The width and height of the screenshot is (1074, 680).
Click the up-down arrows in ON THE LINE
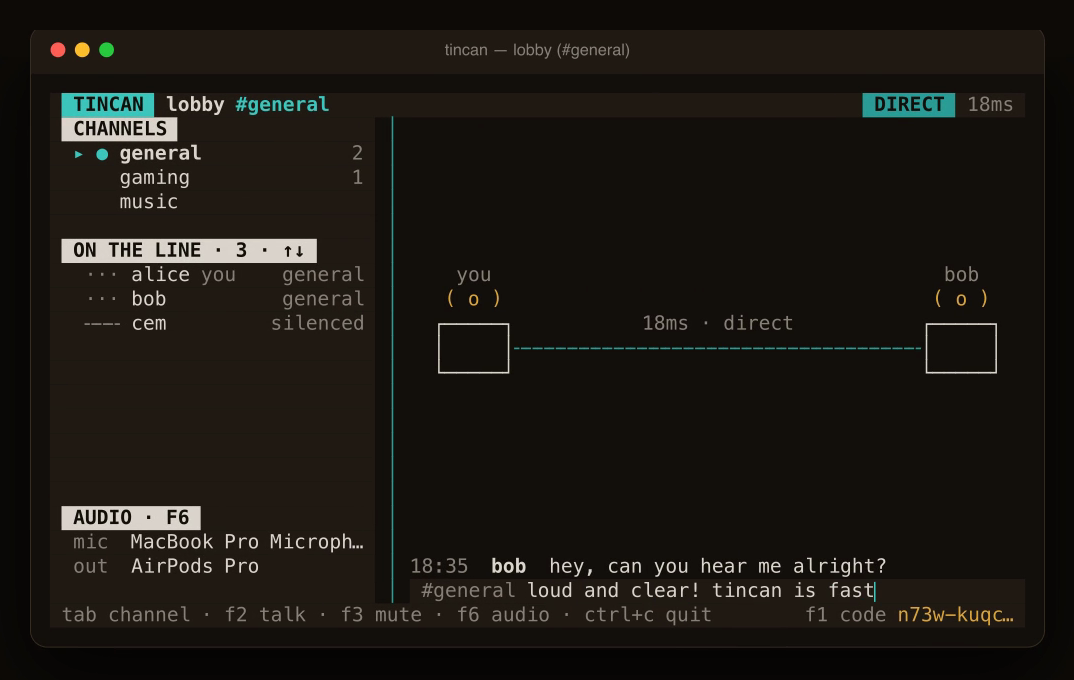[294, 251]
